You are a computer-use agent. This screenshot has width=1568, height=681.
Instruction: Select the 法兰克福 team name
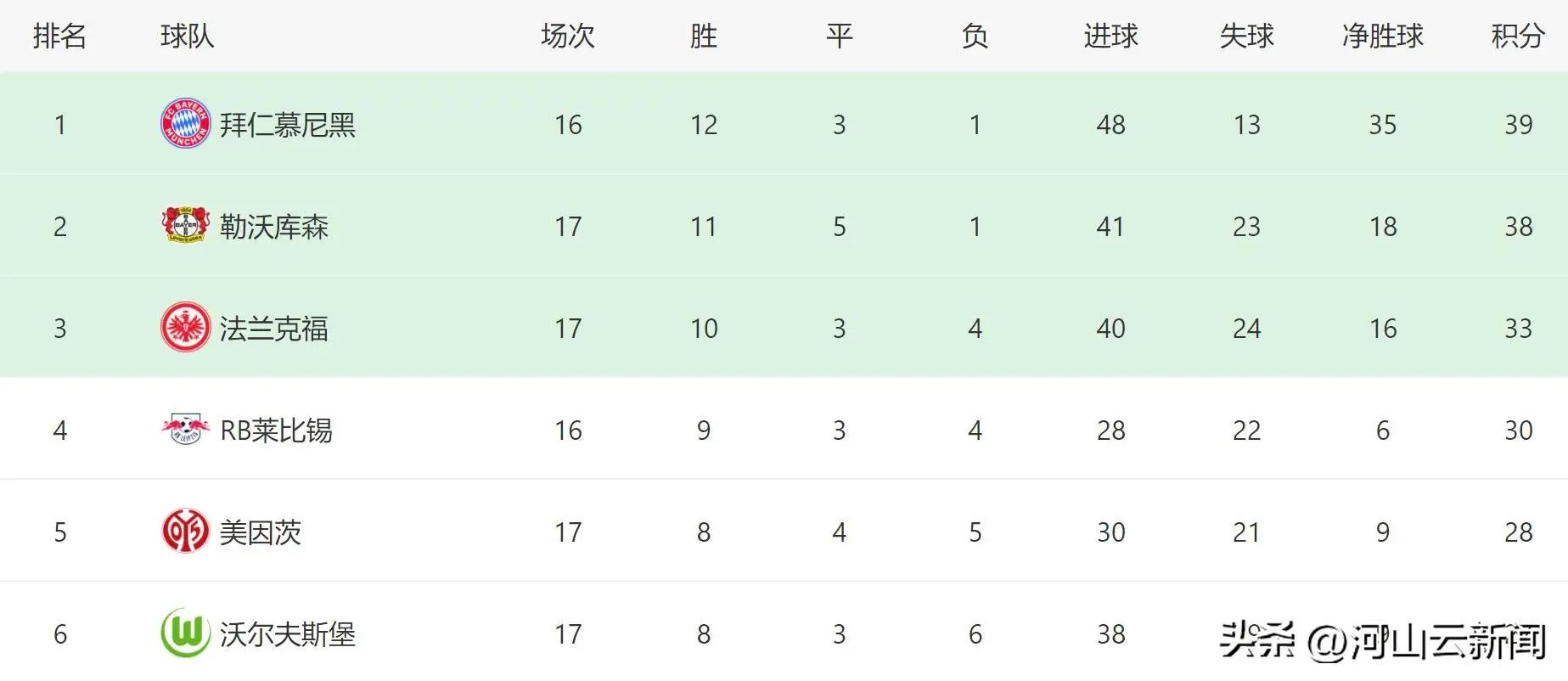point(274,329)
